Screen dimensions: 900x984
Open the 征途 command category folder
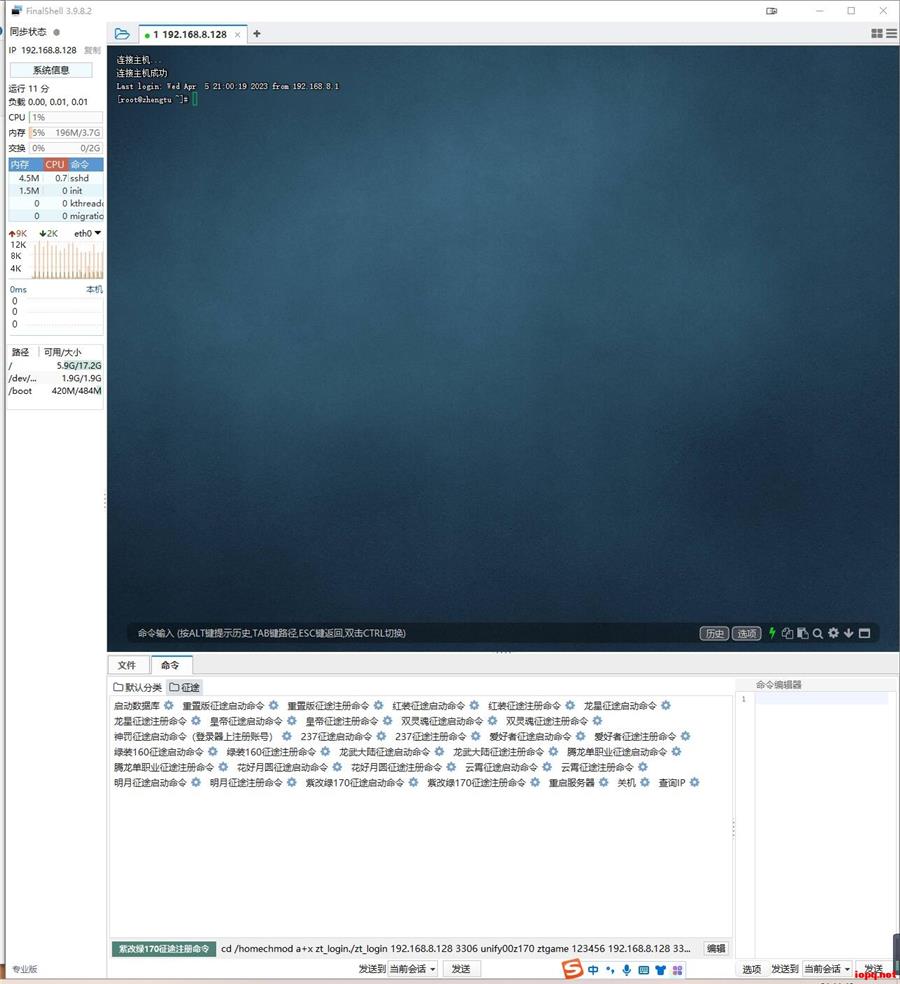click(185, 688)
